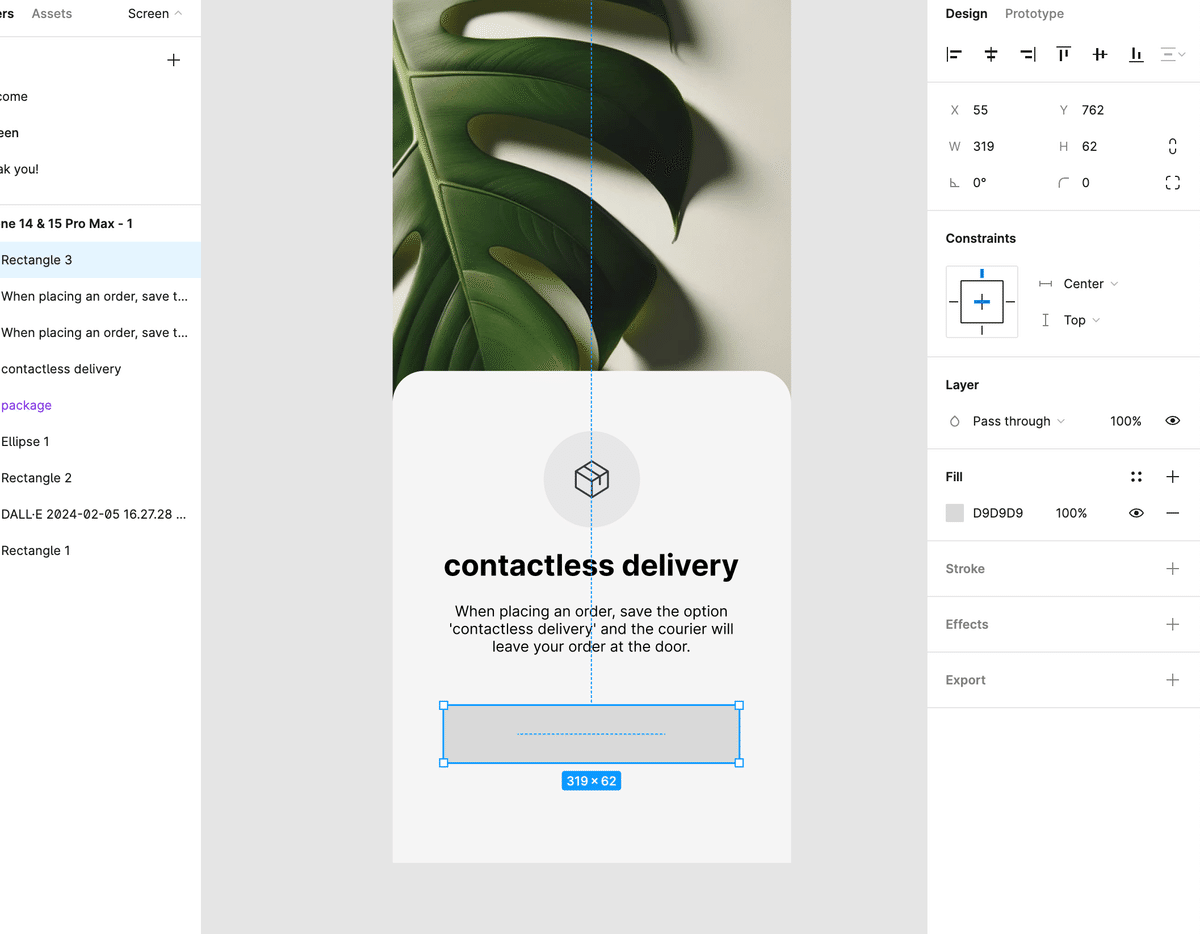1200x934 pixels.
Task: Select the Rectangle 2 layer
Action: (100, 478)
